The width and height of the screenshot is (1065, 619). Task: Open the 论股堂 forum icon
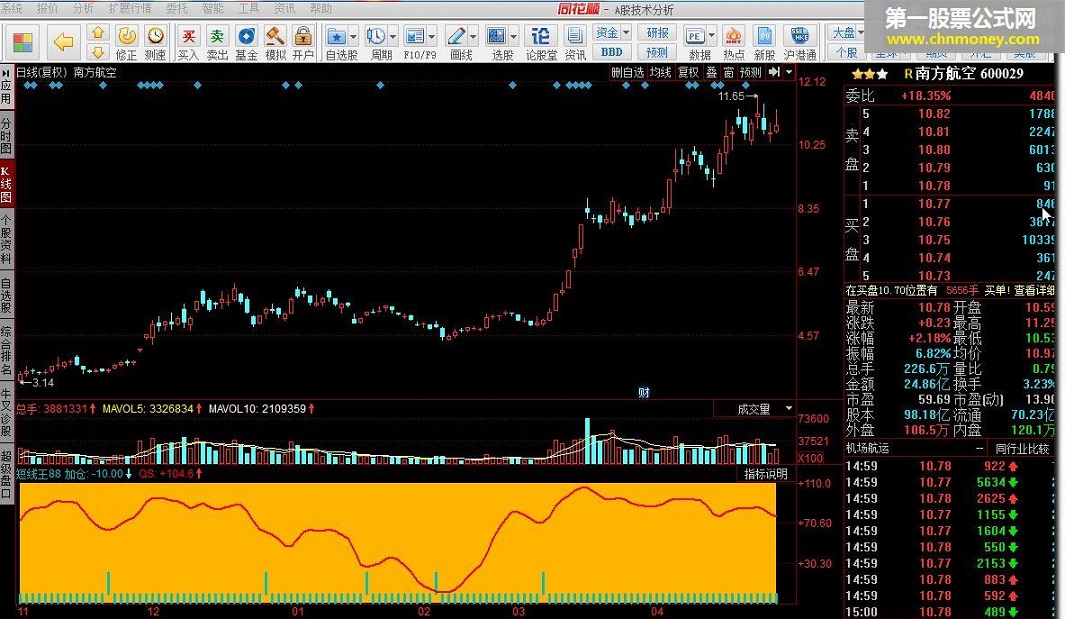541,36
